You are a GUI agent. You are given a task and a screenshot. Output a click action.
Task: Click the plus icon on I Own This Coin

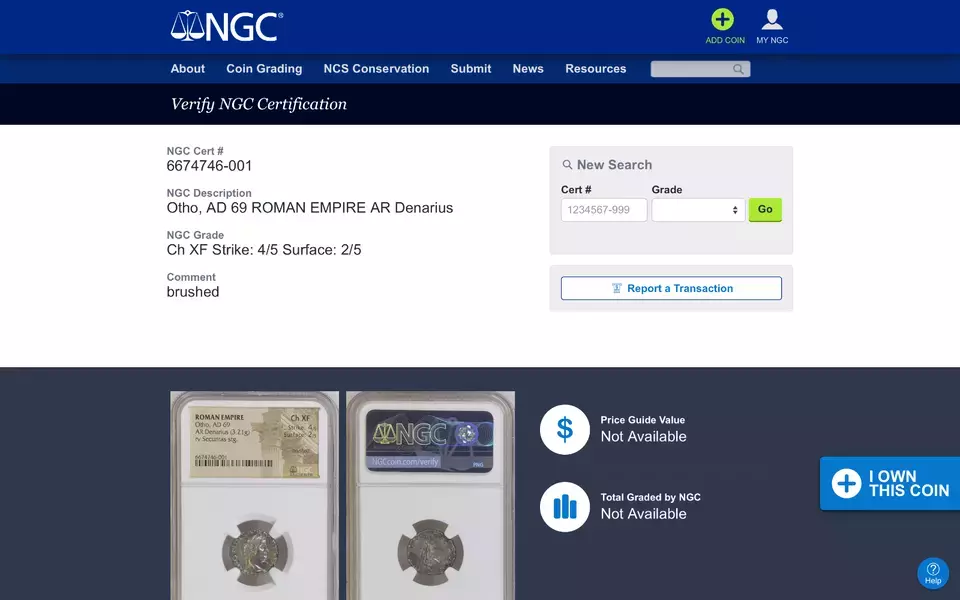(x=846, y=484)
